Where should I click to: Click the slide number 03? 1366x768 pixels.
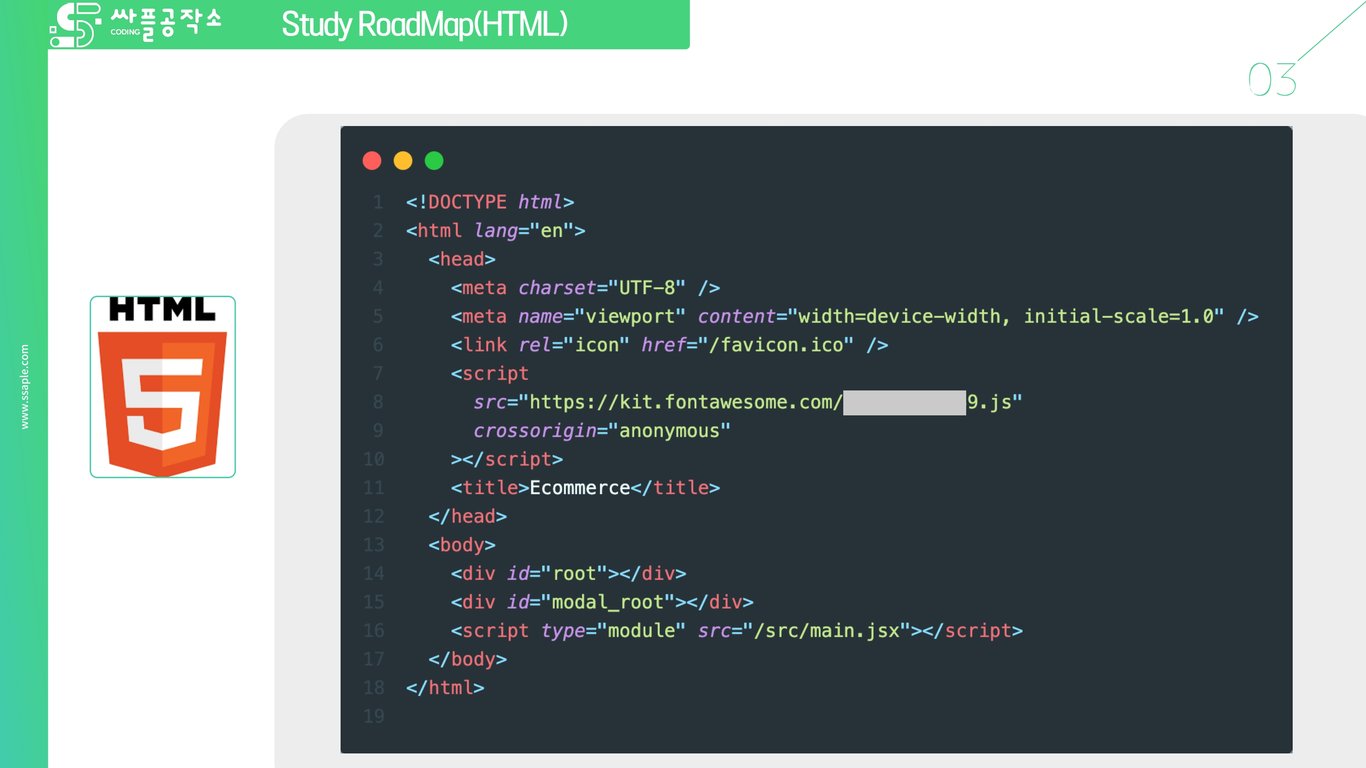coord(1272,80)
